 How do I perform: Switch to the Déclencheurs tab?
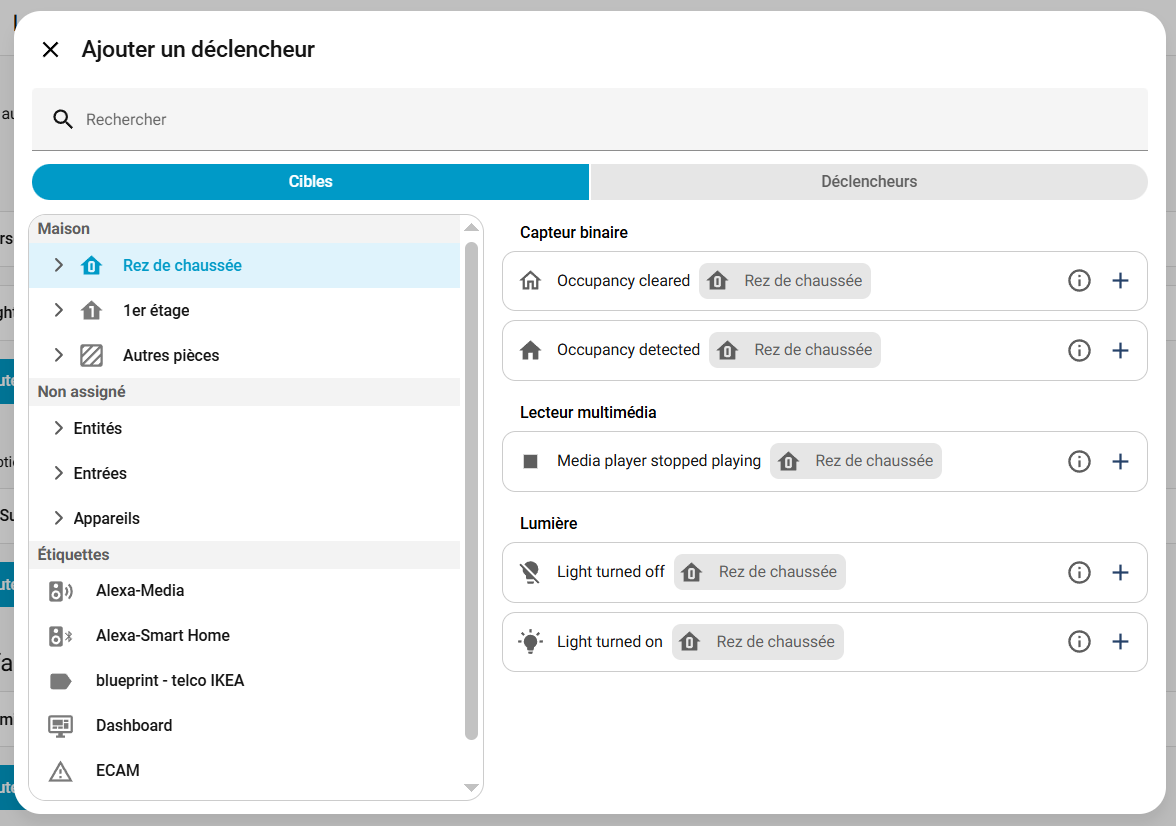pos(868,182)
